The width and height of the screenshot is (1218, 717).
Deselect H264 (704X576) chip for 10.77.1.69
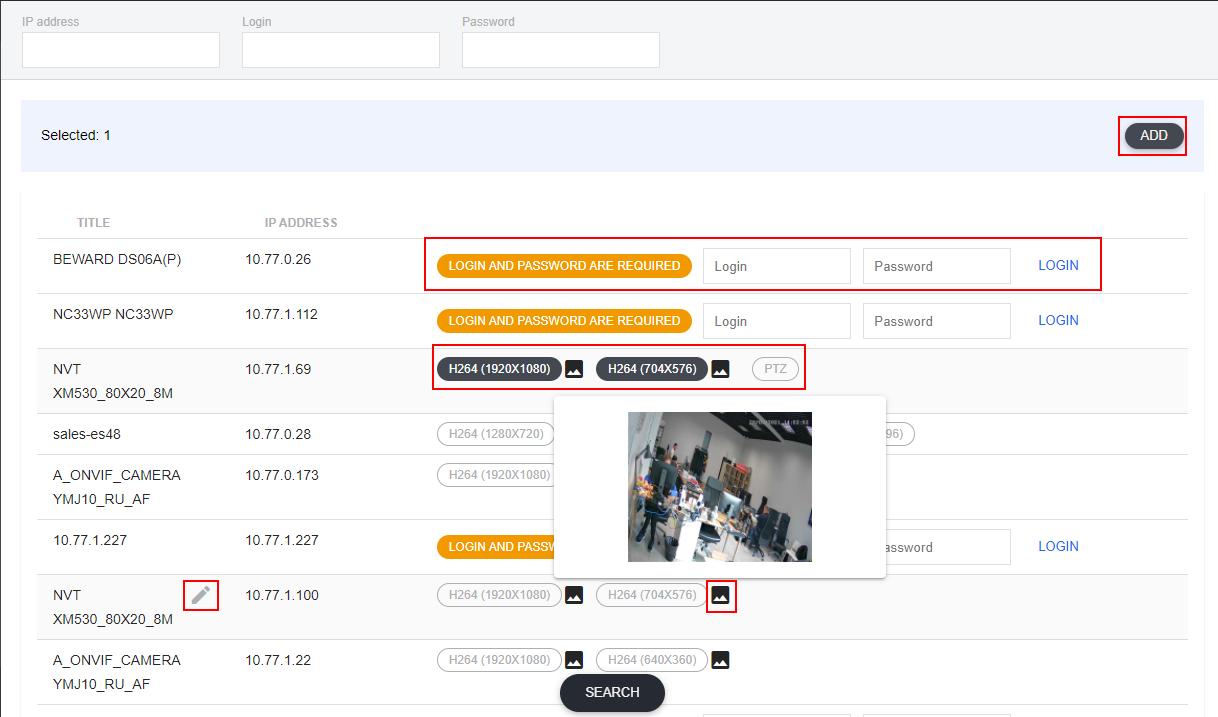tap(652, 369)
